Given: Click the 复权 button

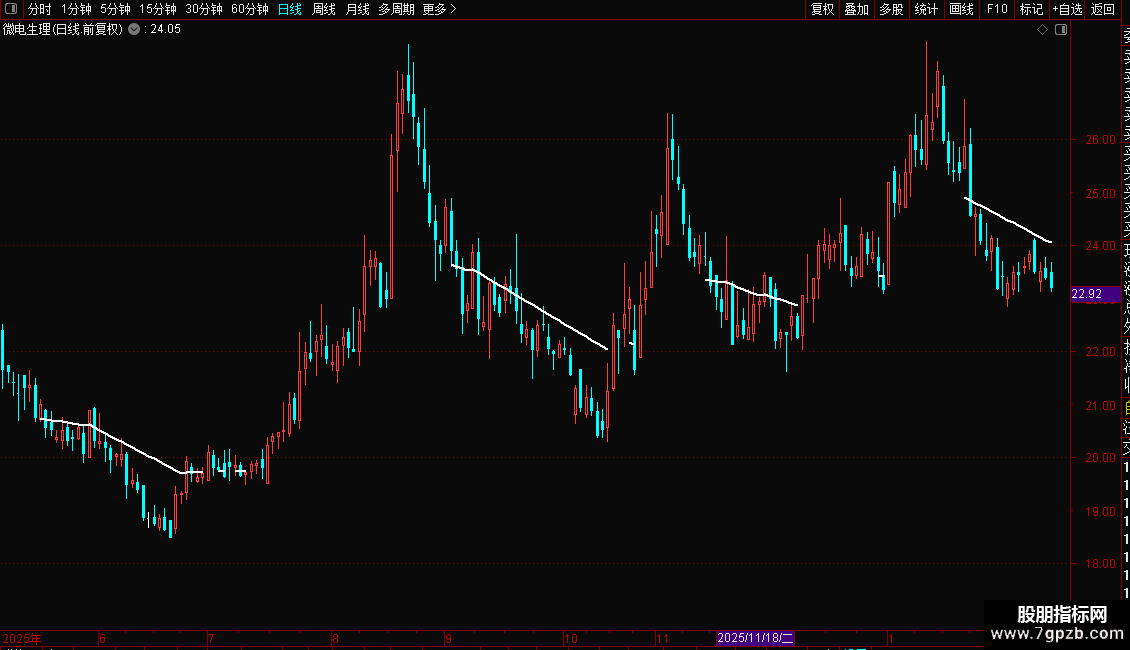Looking at the screenshot, I should [822, 9].
